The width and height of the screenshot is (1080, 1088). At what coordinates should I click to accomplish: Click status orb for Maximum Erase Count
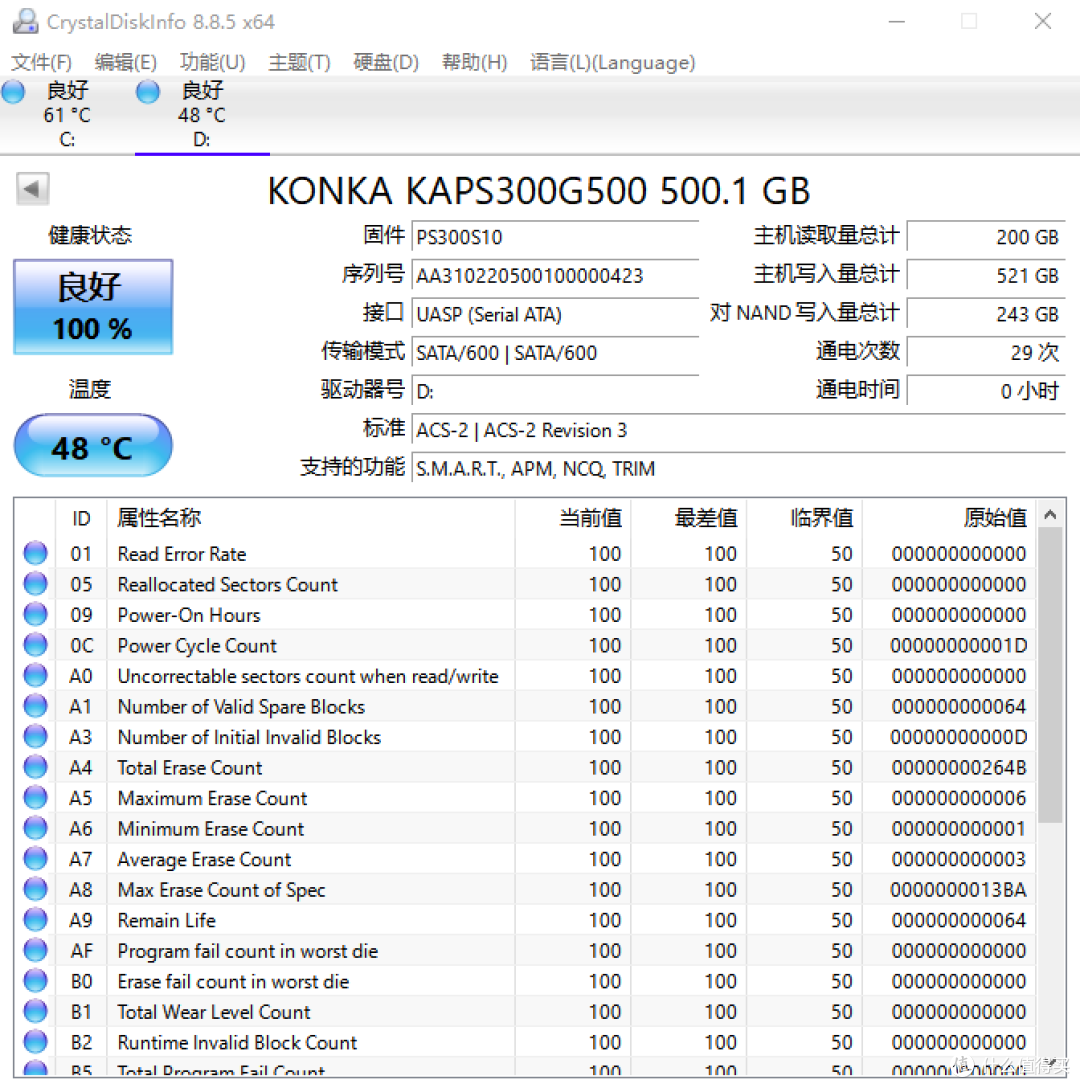coord(35,797)
